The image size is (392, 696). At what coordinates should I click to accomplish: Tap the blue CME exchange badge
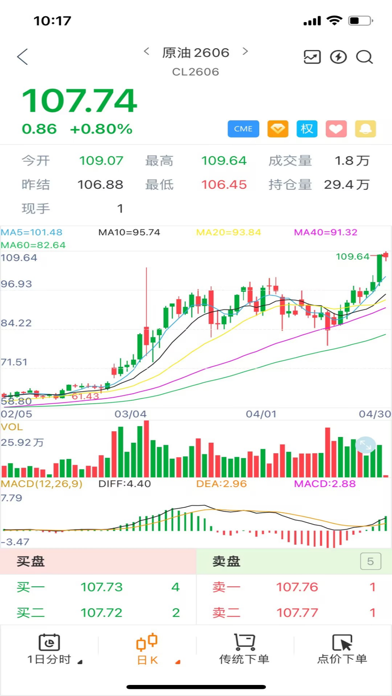[243, 129]
